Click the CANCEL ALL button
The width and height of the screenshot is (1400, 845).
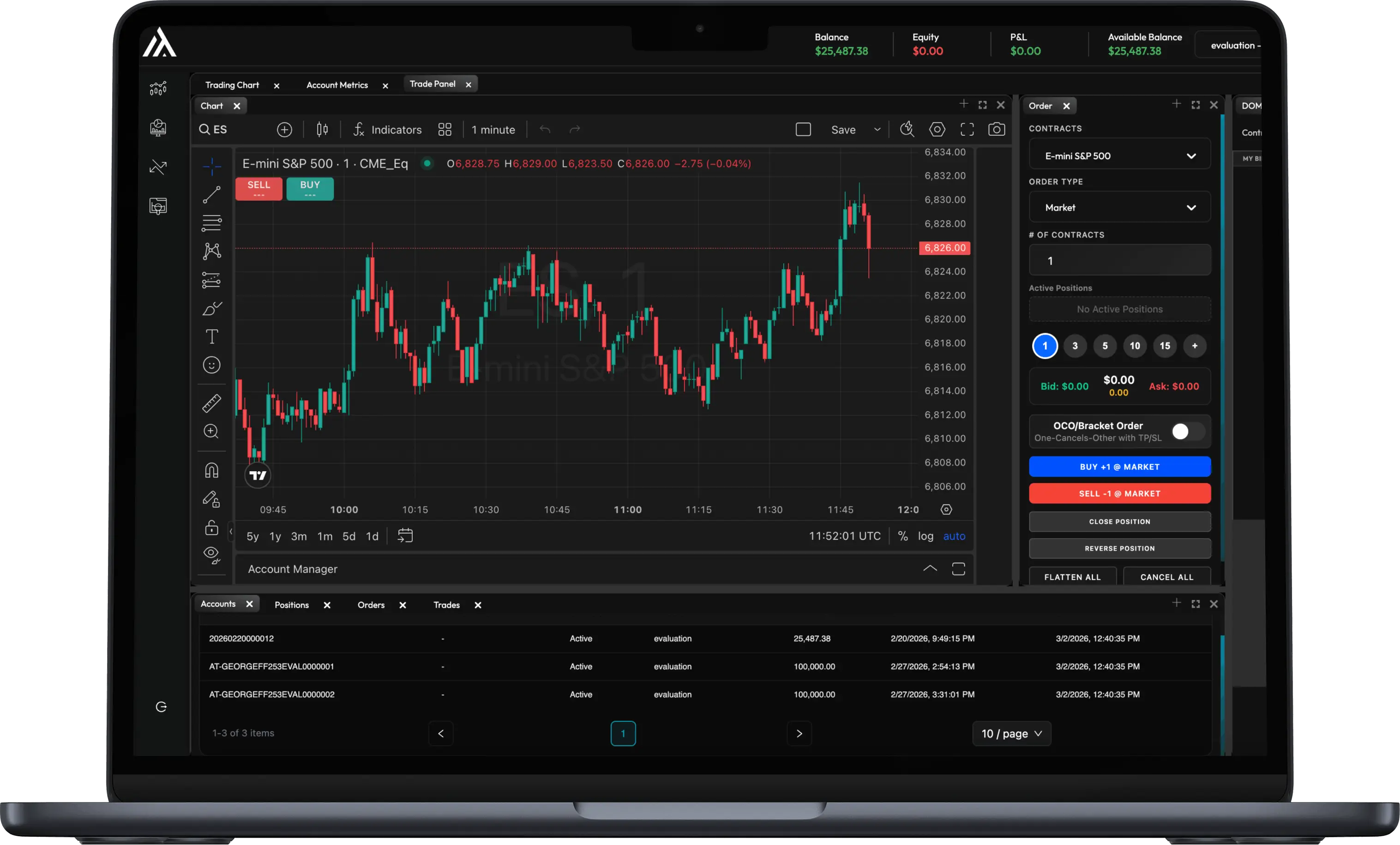point(1166,576)
